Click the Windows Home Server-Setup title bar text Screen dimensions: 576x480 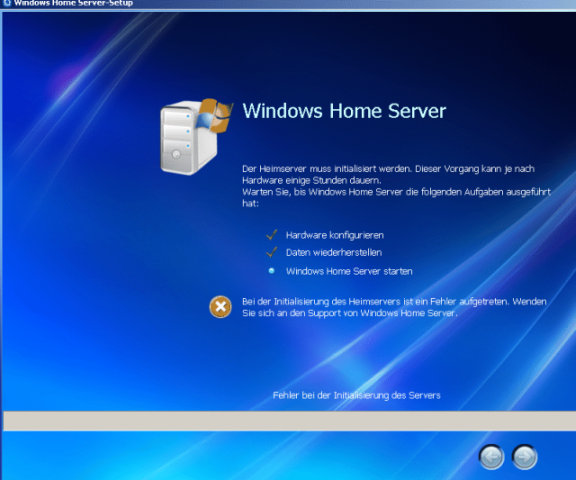(73, 3)
